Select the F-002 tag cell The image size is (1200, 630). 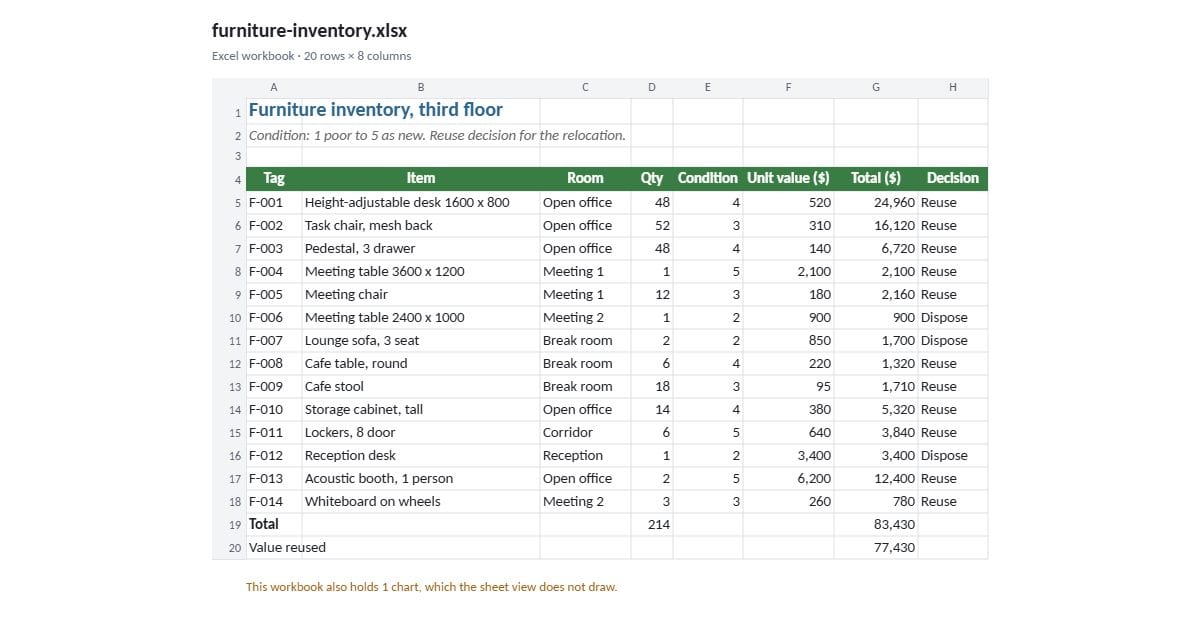point(274,225)
